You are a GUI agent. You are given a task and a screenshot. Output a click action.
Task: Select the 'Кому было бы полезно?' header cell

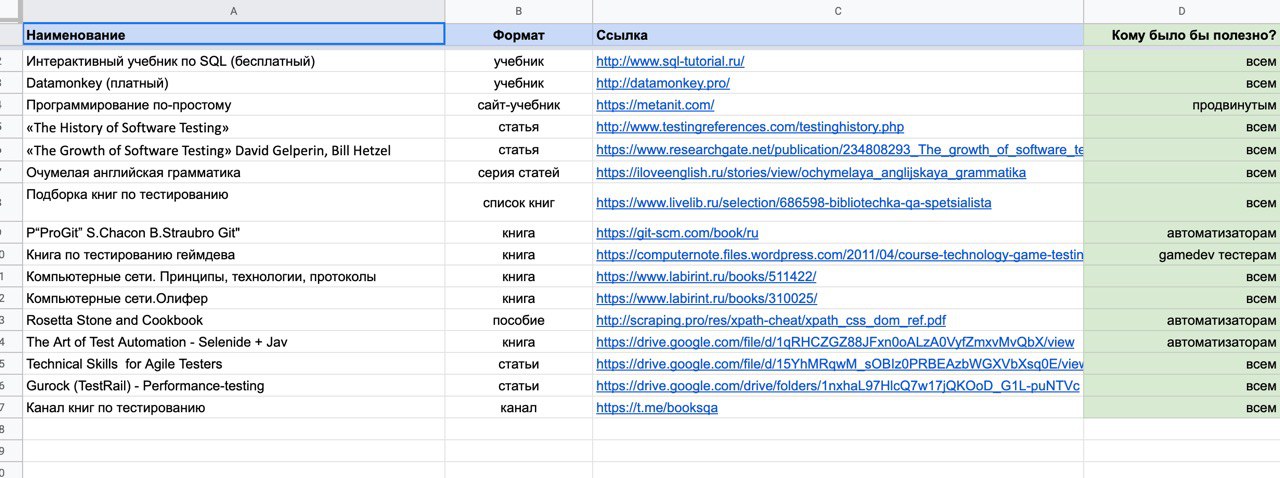pos(1182,35)
